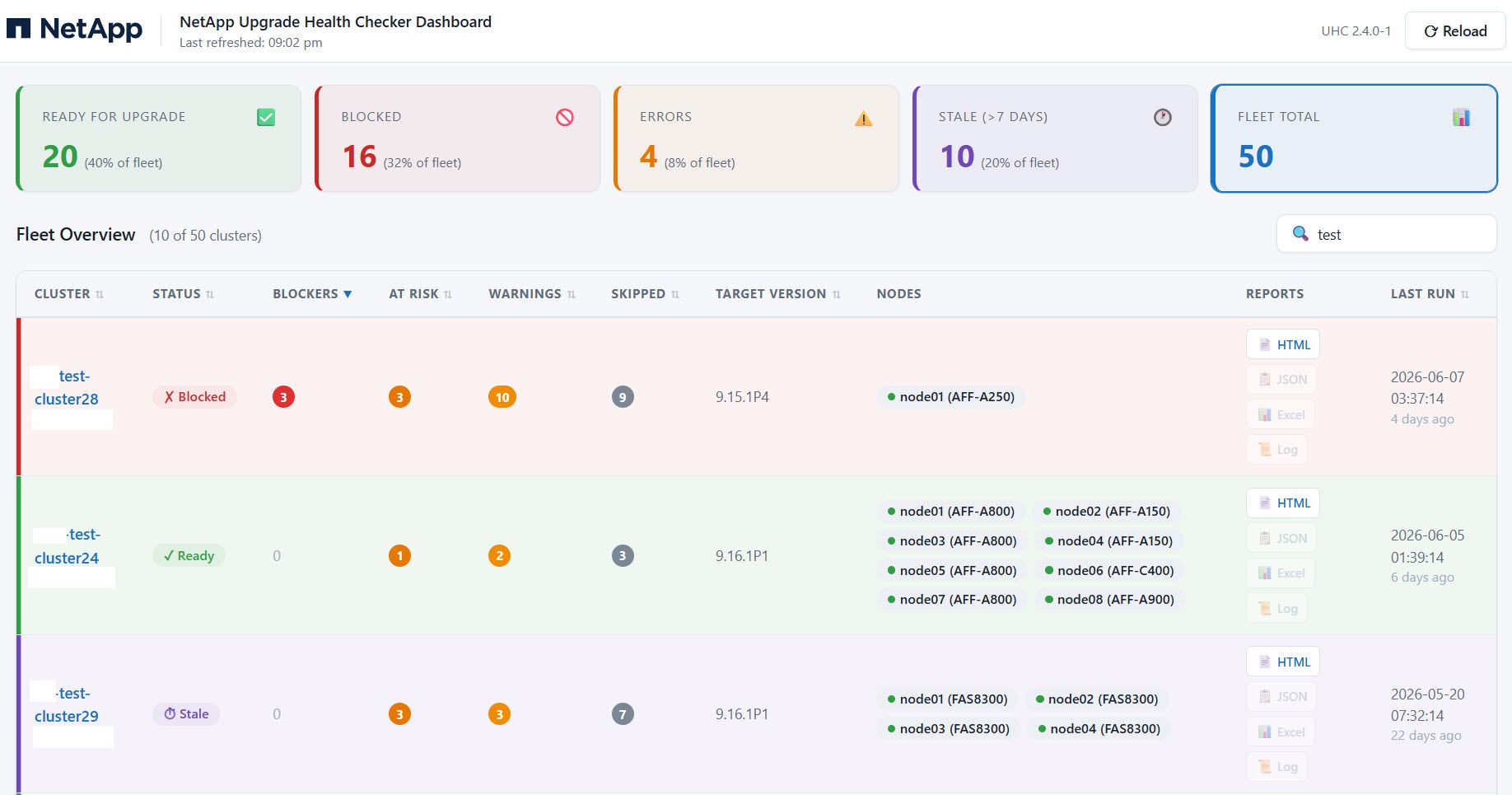Click the magnifying glass search icon
The image size is (1512, 795).
click(1300, 234)
